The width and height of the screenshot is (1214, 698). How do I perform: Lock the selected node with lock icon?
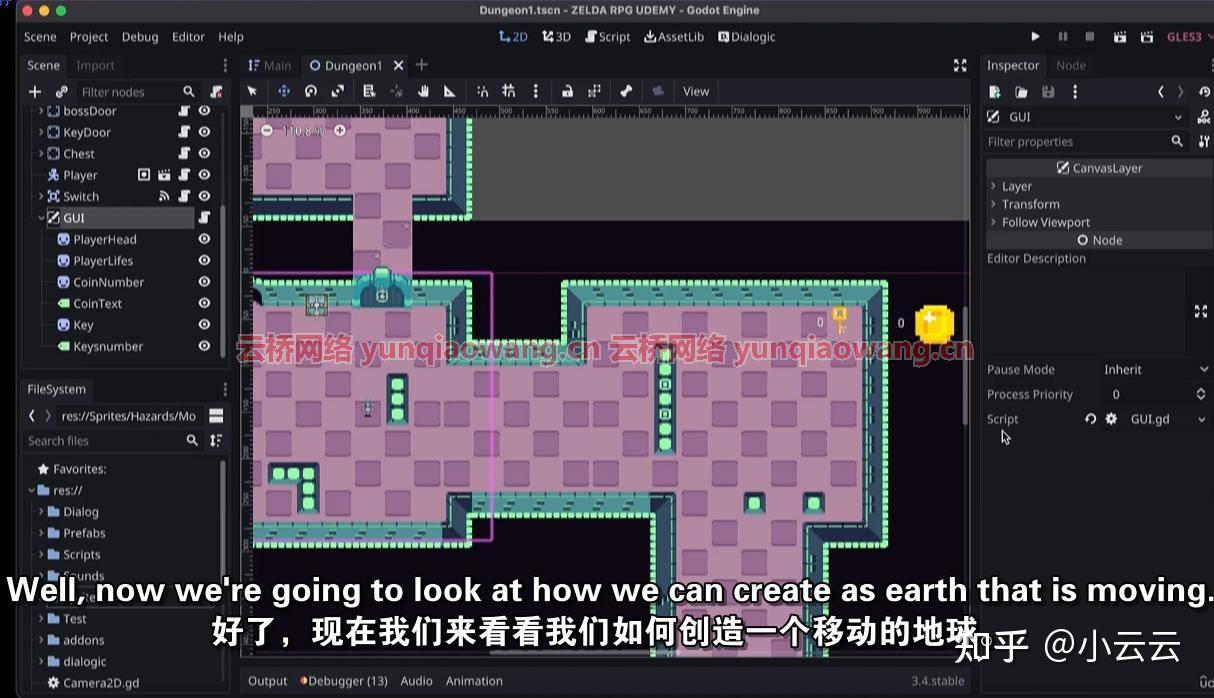click(x=567, y=91)
